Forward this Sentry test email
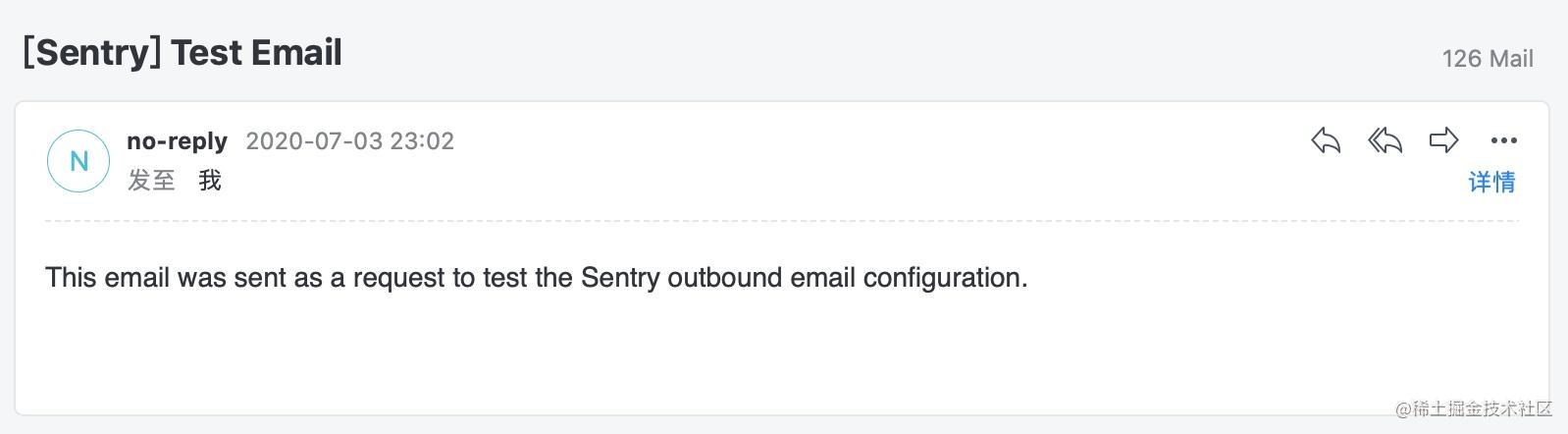Image resolution: width=1568 pixels, height=434 pixels. [x=1443, y=140]
